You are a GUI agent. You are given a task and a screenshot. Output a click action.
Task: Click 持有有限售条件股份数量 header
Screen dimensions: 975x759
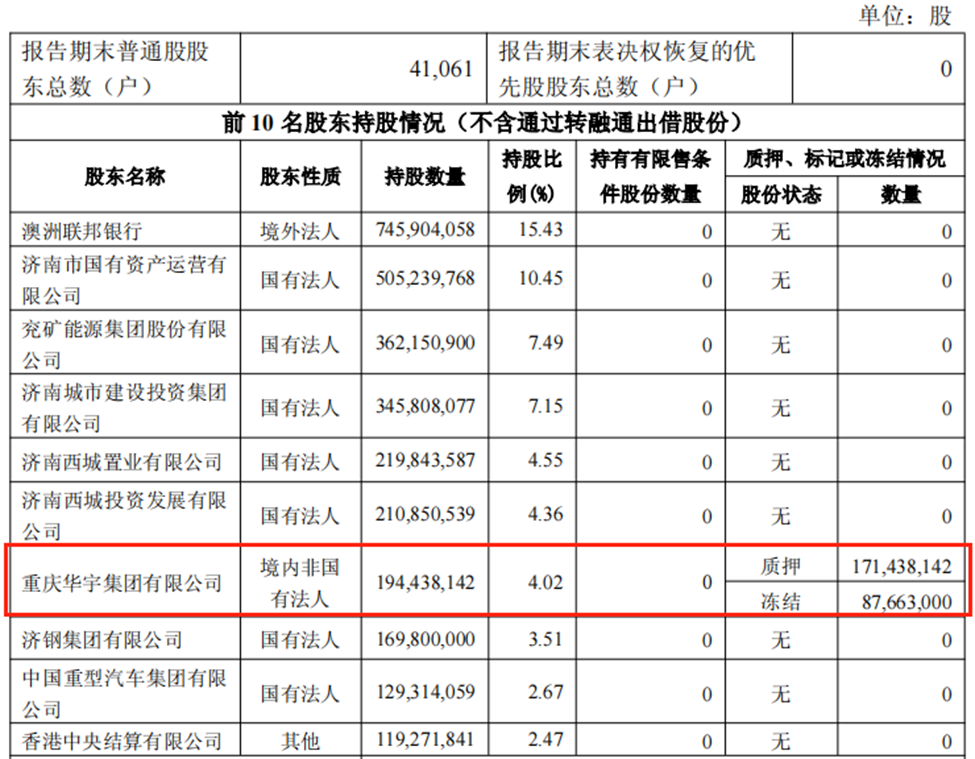point(650,177)
